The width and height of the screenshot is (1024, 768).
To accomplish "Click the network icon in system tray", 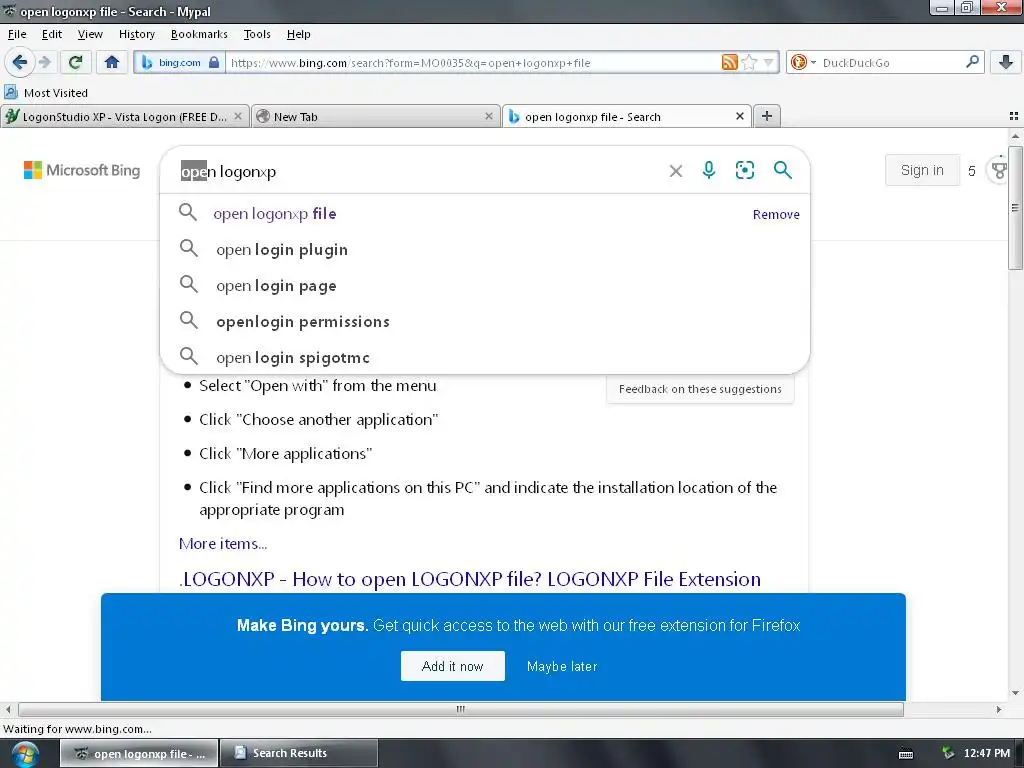I will (948, 754).
